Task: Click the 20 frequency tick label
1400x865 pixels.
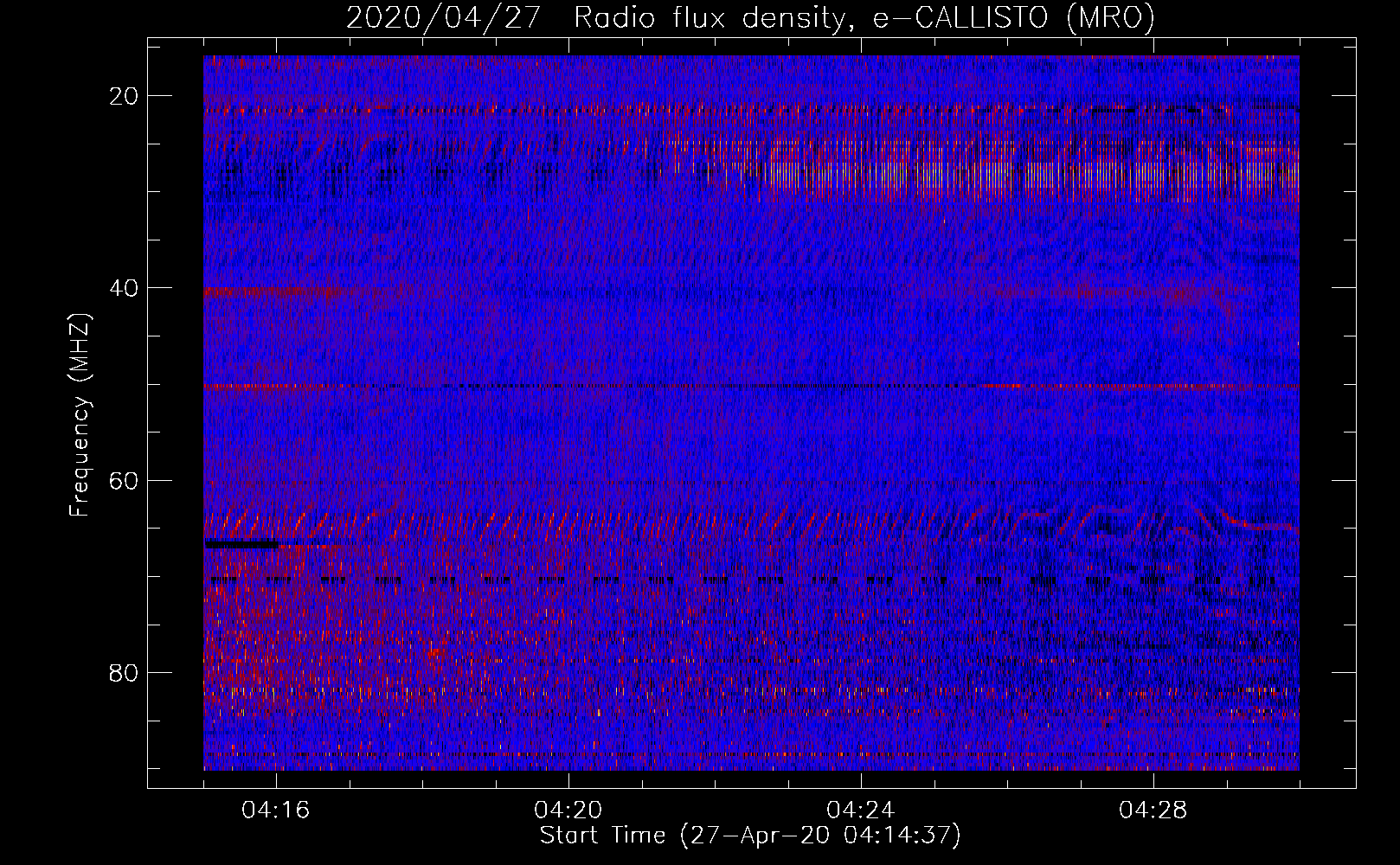Action: click(124, 96)
